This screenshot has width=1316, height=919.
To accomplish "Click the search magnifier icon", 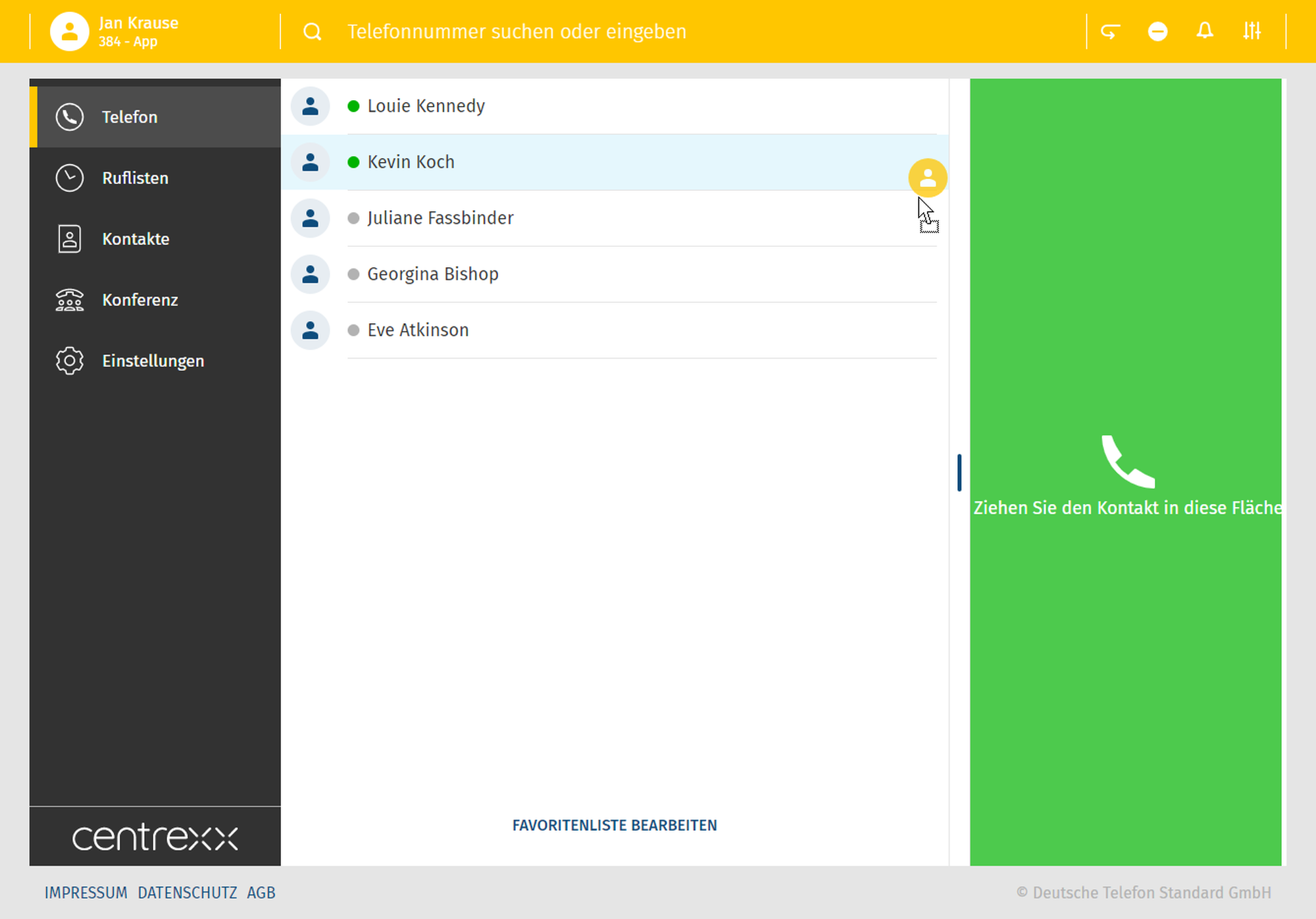I will pos(313,32).
